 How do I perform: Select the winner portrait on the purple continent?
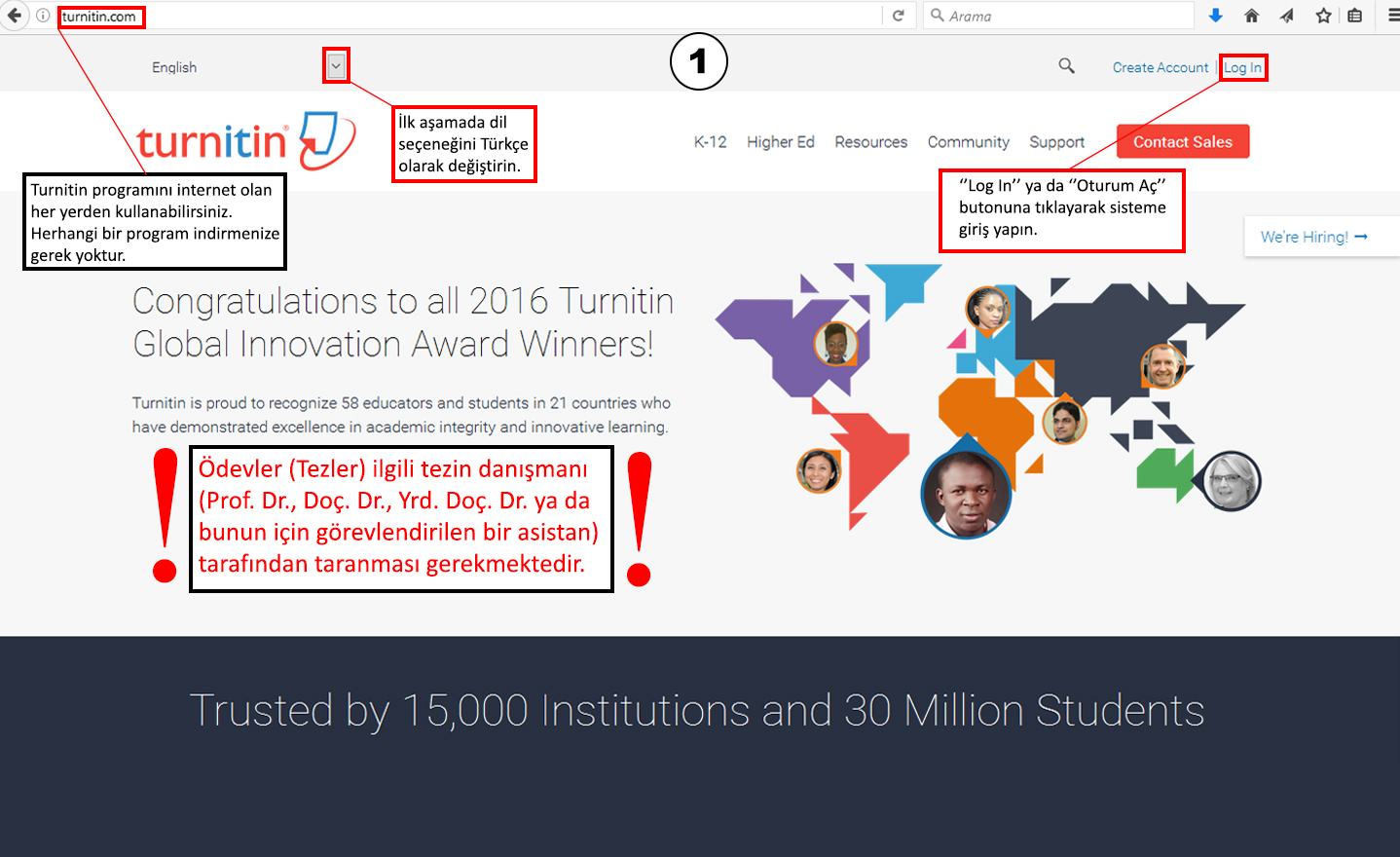[835, 343]
